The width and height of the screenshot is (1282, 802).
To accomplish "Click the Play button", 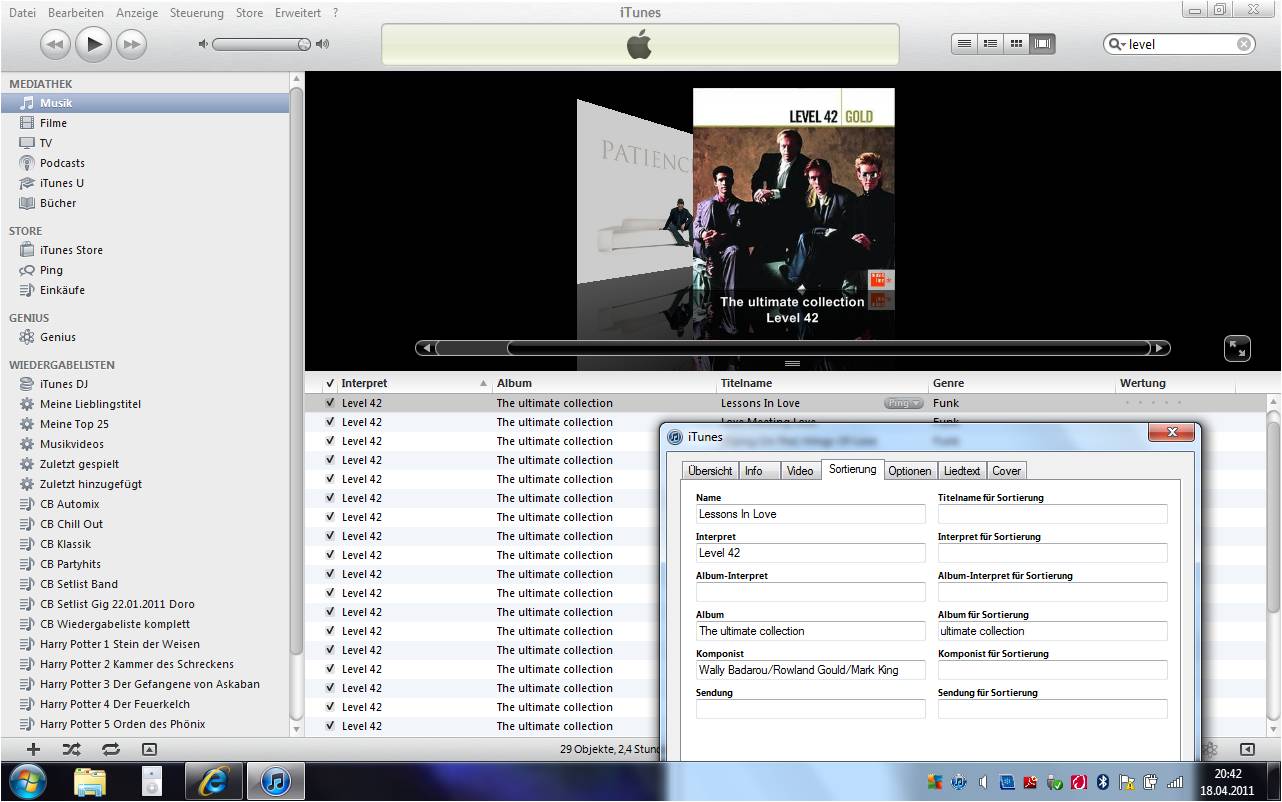I will [94, 43].
